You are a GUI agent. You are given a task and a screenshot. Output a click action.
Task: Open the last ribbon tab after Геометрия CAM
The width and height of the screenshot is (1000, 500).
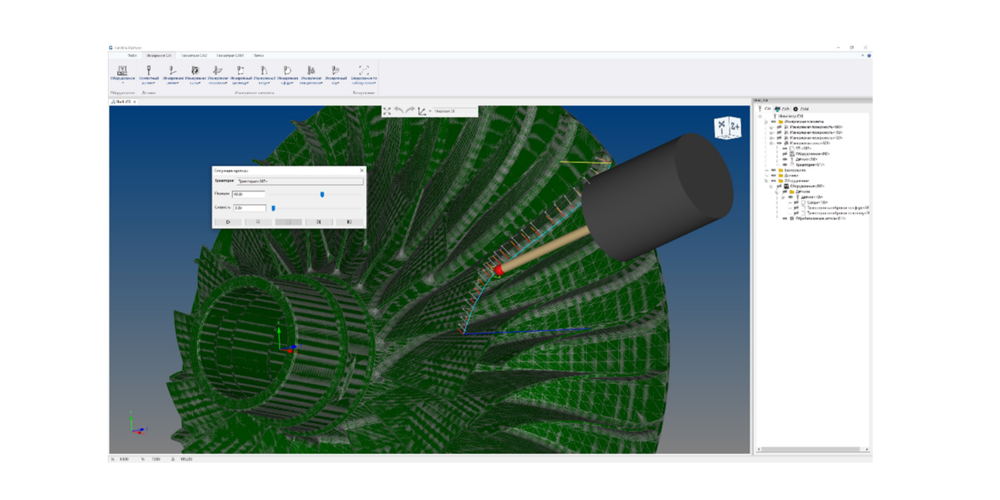pyautogui.click(x=259, y=55)
